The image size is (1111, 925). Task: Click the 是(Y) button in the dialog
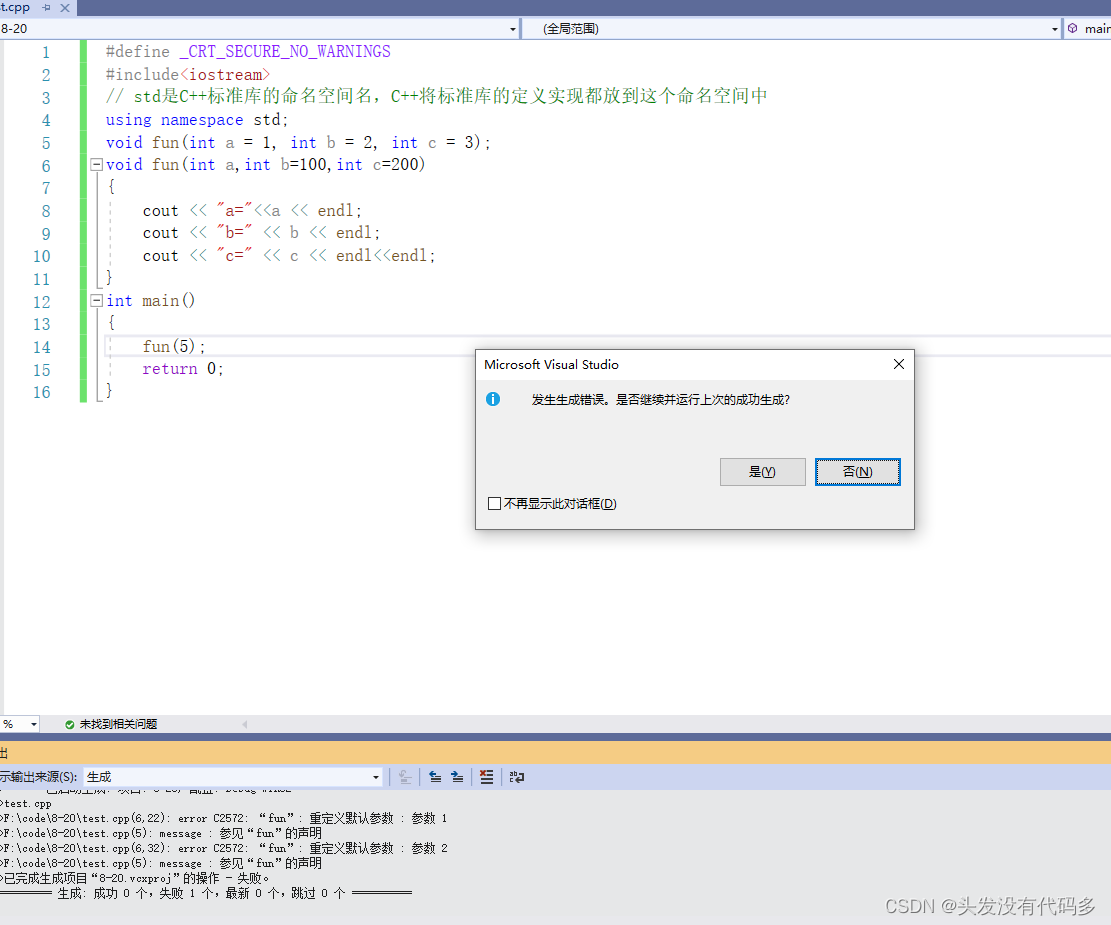tap(762, 471)
